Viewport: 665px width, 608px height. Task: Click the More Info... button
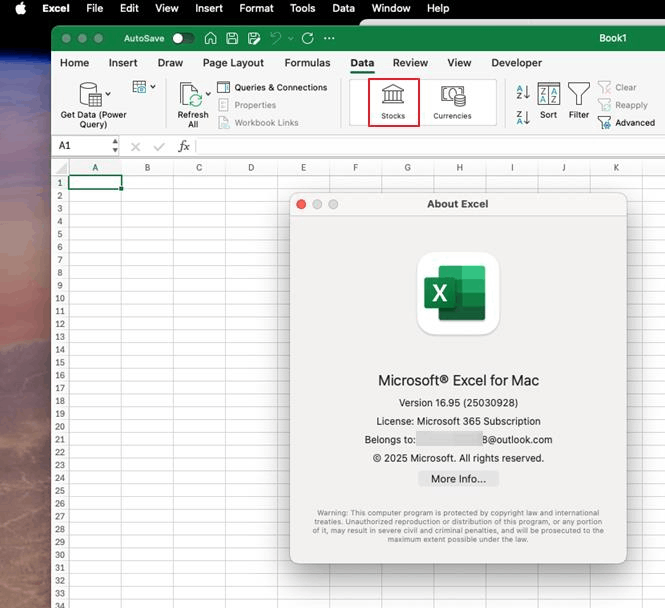click(458, 479)
